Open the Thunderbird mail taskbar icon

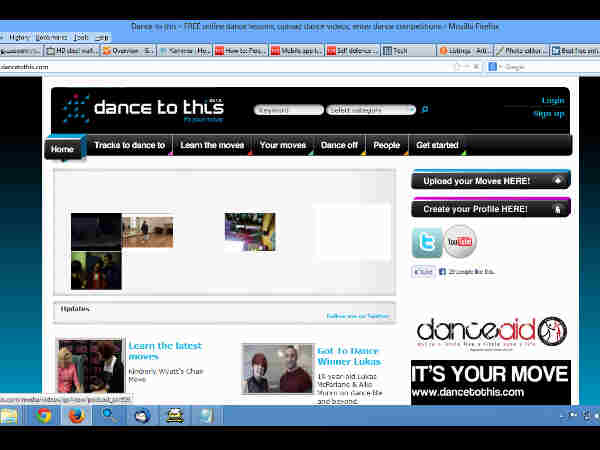tap(142, 416)
